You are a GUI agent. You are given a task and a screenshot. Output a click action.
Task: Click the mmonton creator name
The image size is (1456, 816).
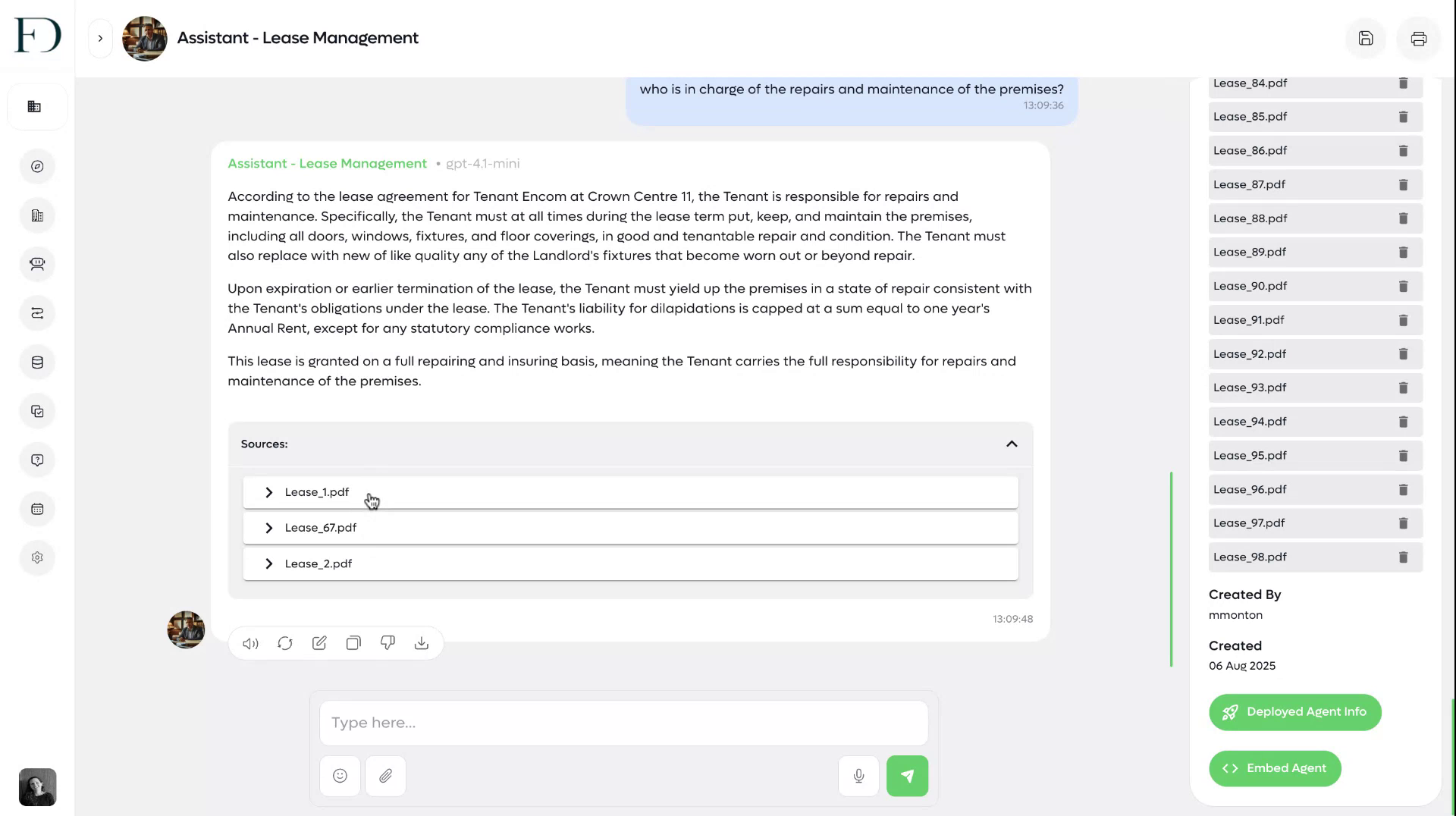tap(1235, 616)
